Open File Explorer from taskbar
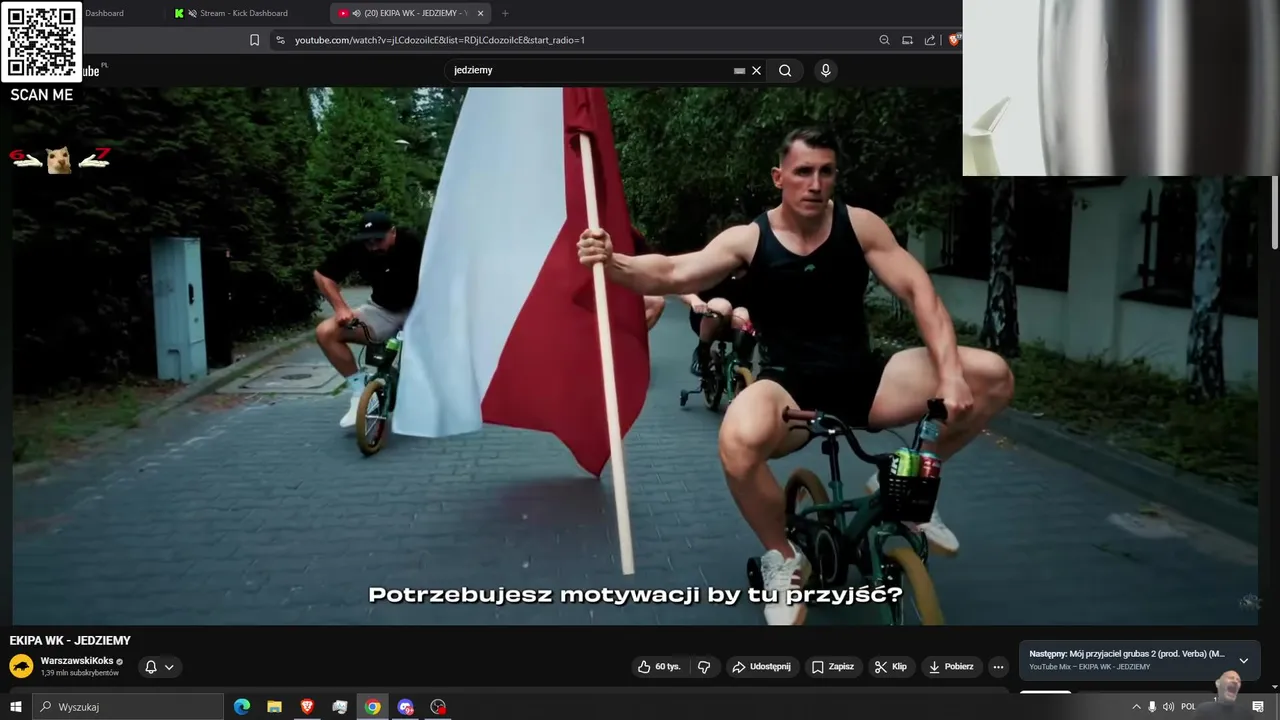 click(x=274, y=707)
